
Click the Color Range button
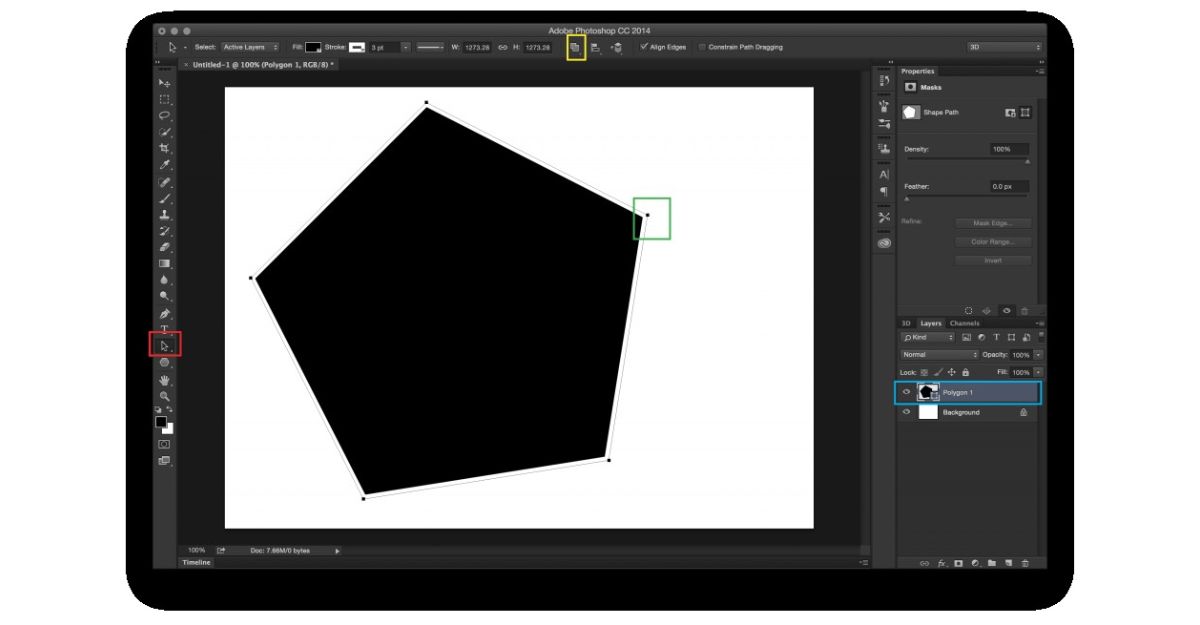pos(993,242)
